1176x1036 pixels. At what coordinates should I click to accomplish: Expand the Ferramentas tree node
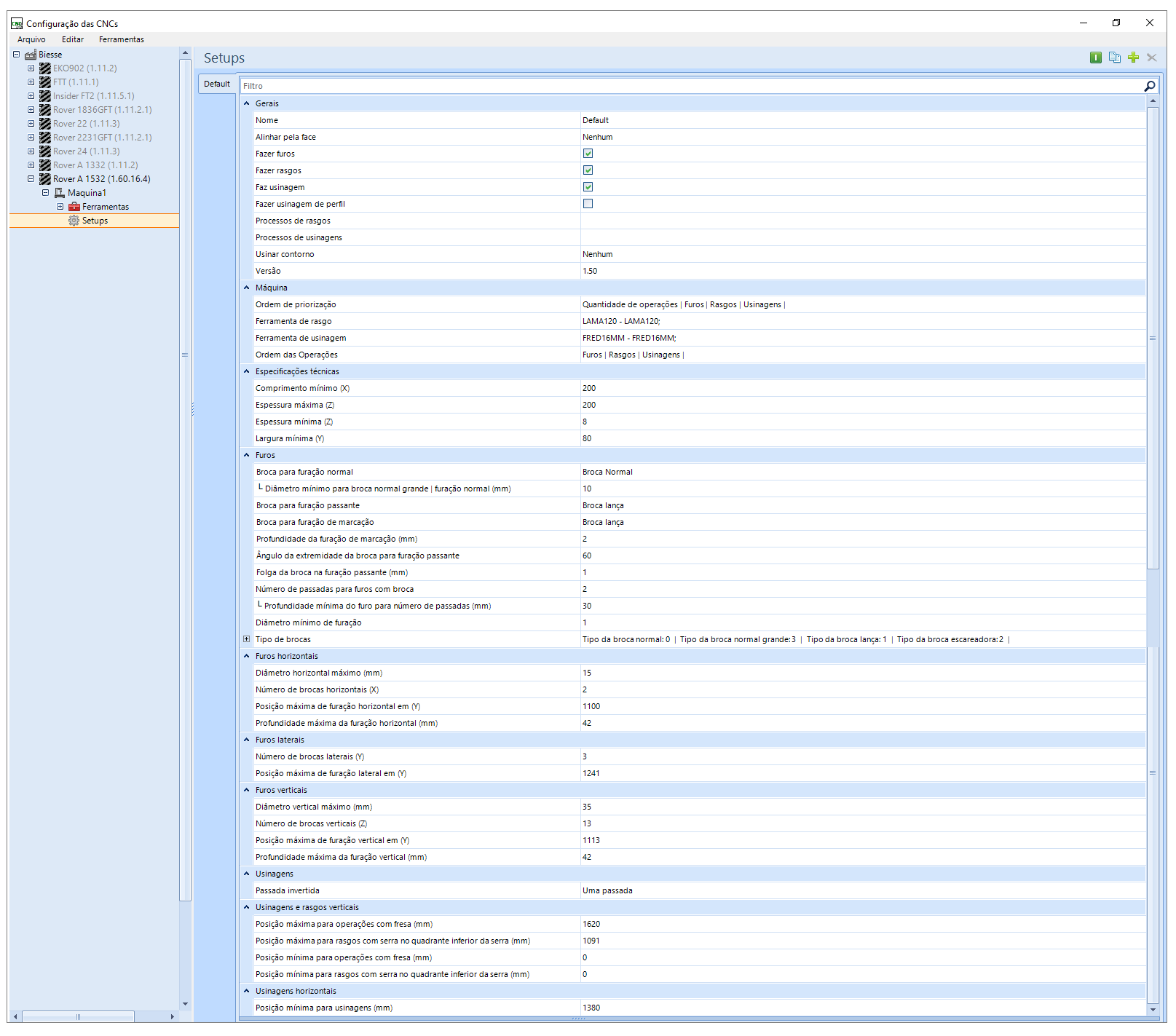60,207
